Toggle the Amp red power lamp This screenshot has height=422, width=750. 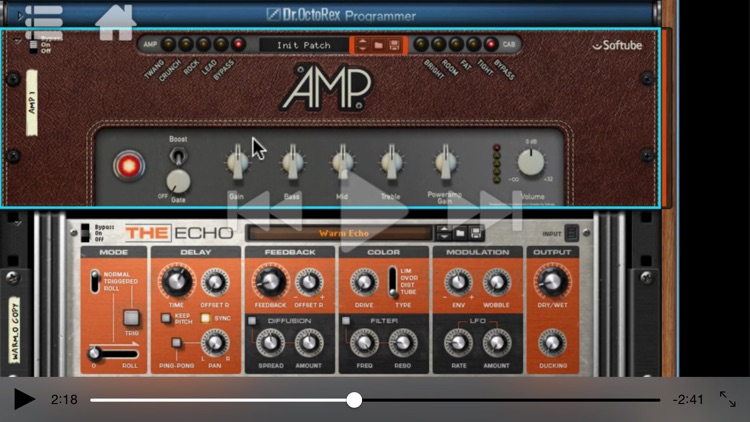point(129,166)
